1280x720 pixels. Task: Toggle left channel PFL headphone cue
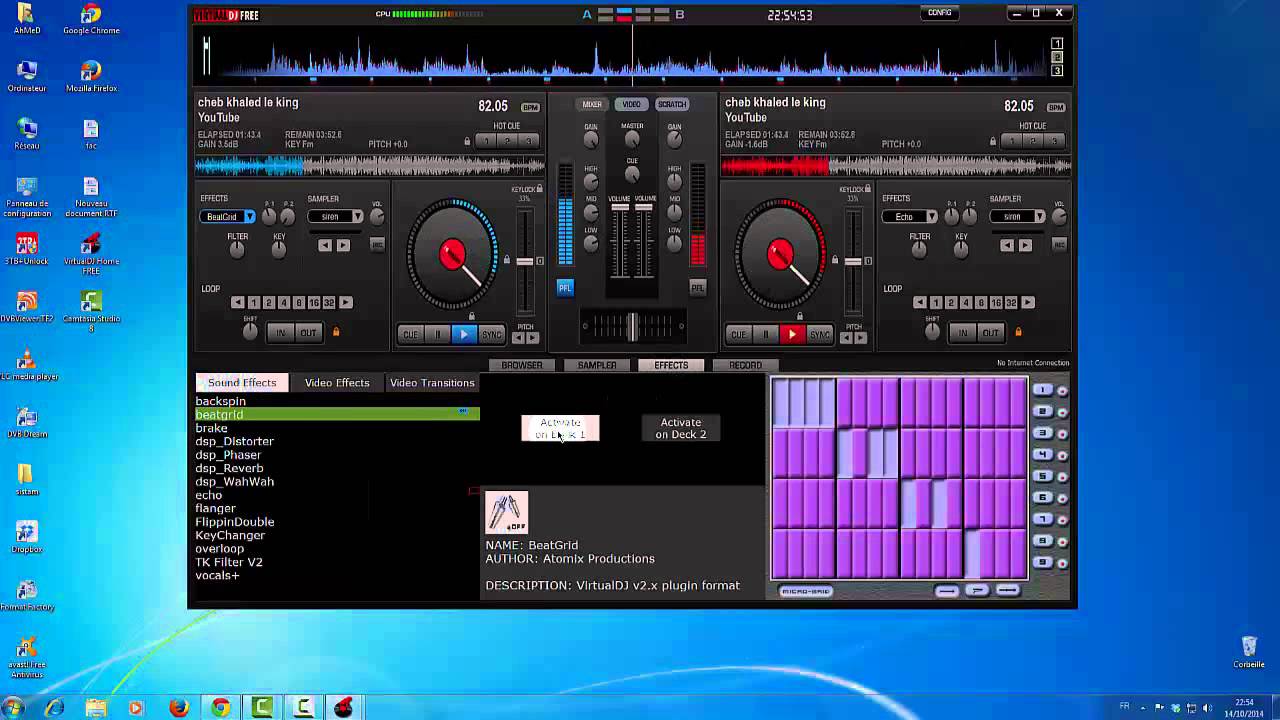565,287
